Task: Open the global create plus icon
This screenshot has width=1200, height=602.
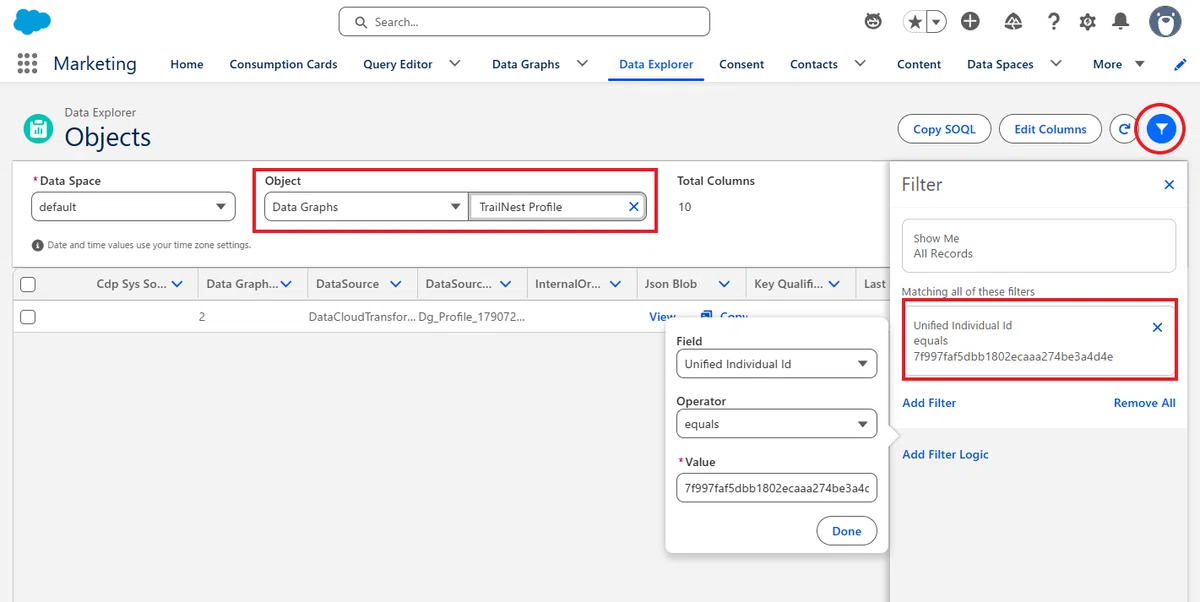Action: 970,21
